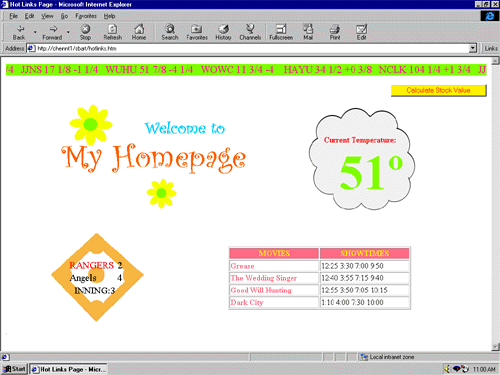The height and width of the screenshot is (375, 500).
Task: Expand the Forward button history arrow
Action: 68,32
